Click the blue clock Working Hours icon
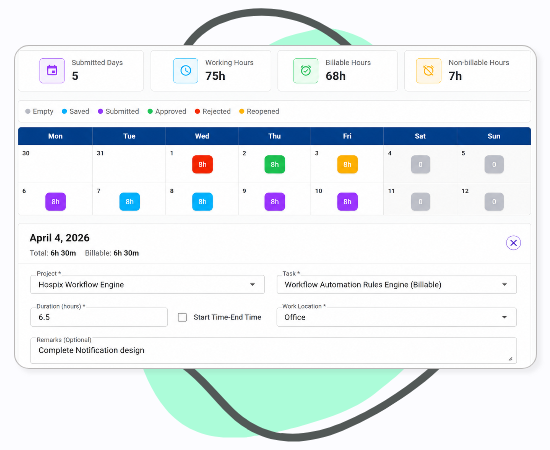The height and width of the screenshot is (450, 550). coord(186,70)
